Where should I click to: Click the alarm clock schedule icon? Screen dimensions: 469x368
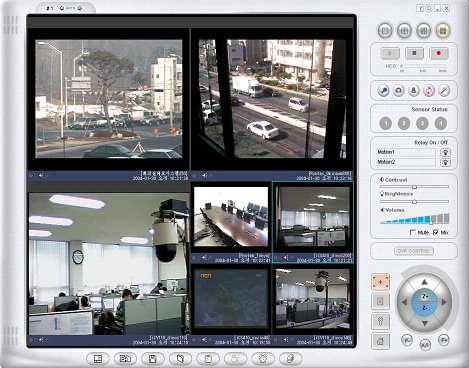263,359
